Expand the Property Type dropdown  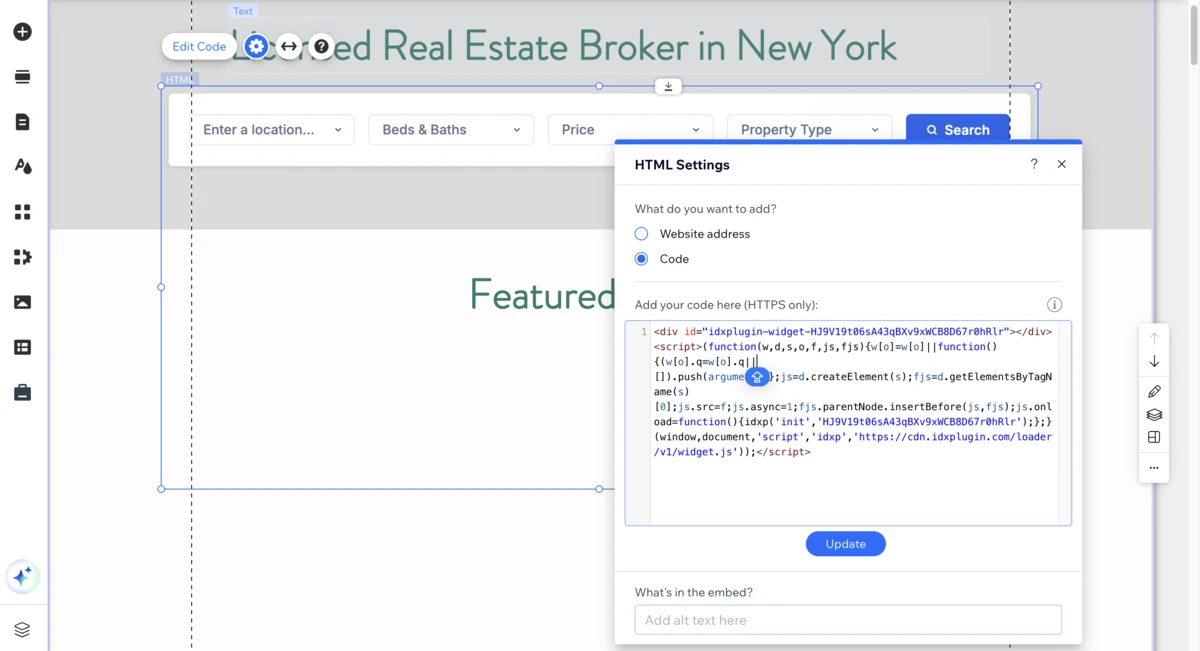click(x=809, y=130)
